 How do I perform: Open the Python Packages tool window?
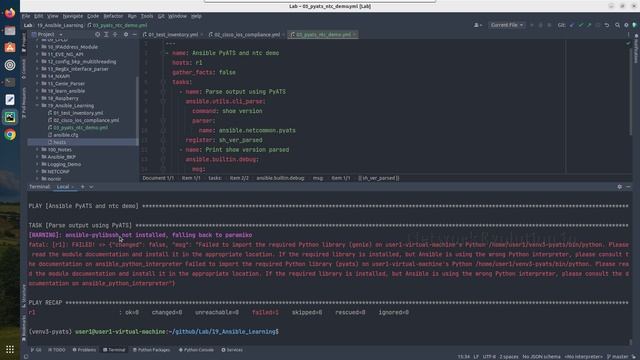151,350
